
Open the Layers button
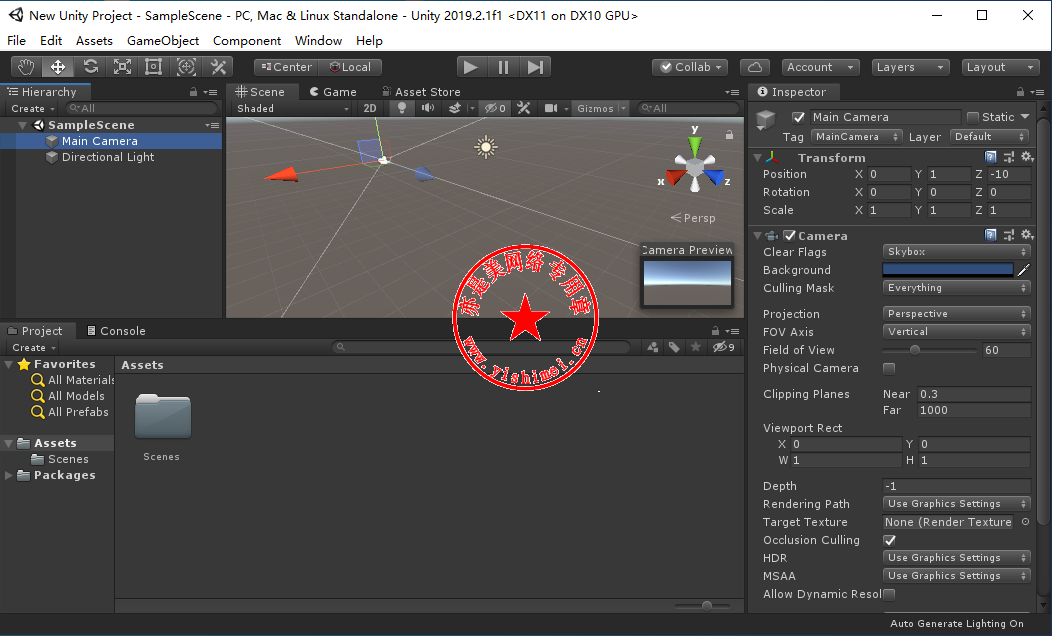click(910, 67)
